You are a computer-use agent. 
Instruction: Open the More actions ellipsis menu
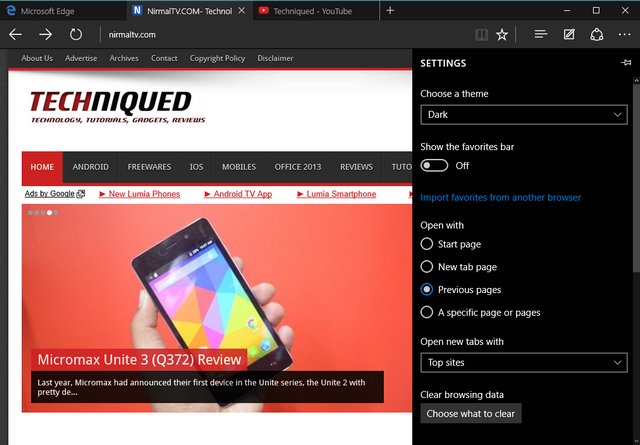coord(624,35)
